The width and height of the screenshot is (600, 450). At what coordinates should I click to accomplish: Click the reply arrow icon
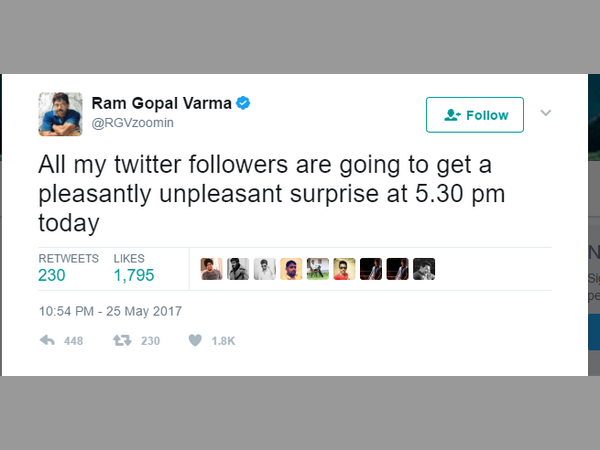click(x=48, y=341)
